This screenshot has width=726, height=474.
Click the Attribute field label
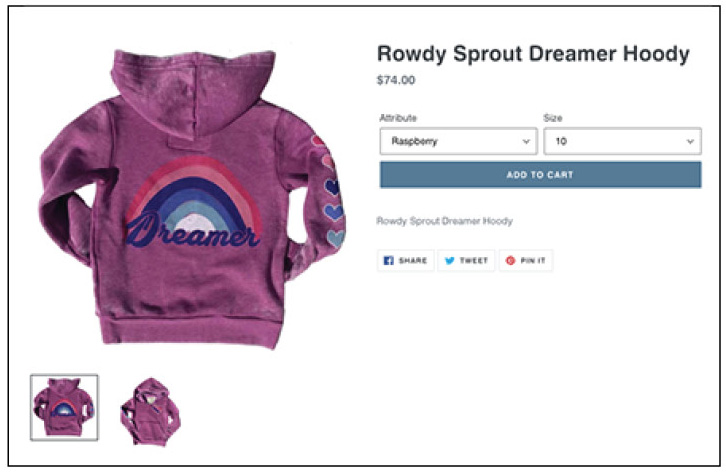(398, 118)
